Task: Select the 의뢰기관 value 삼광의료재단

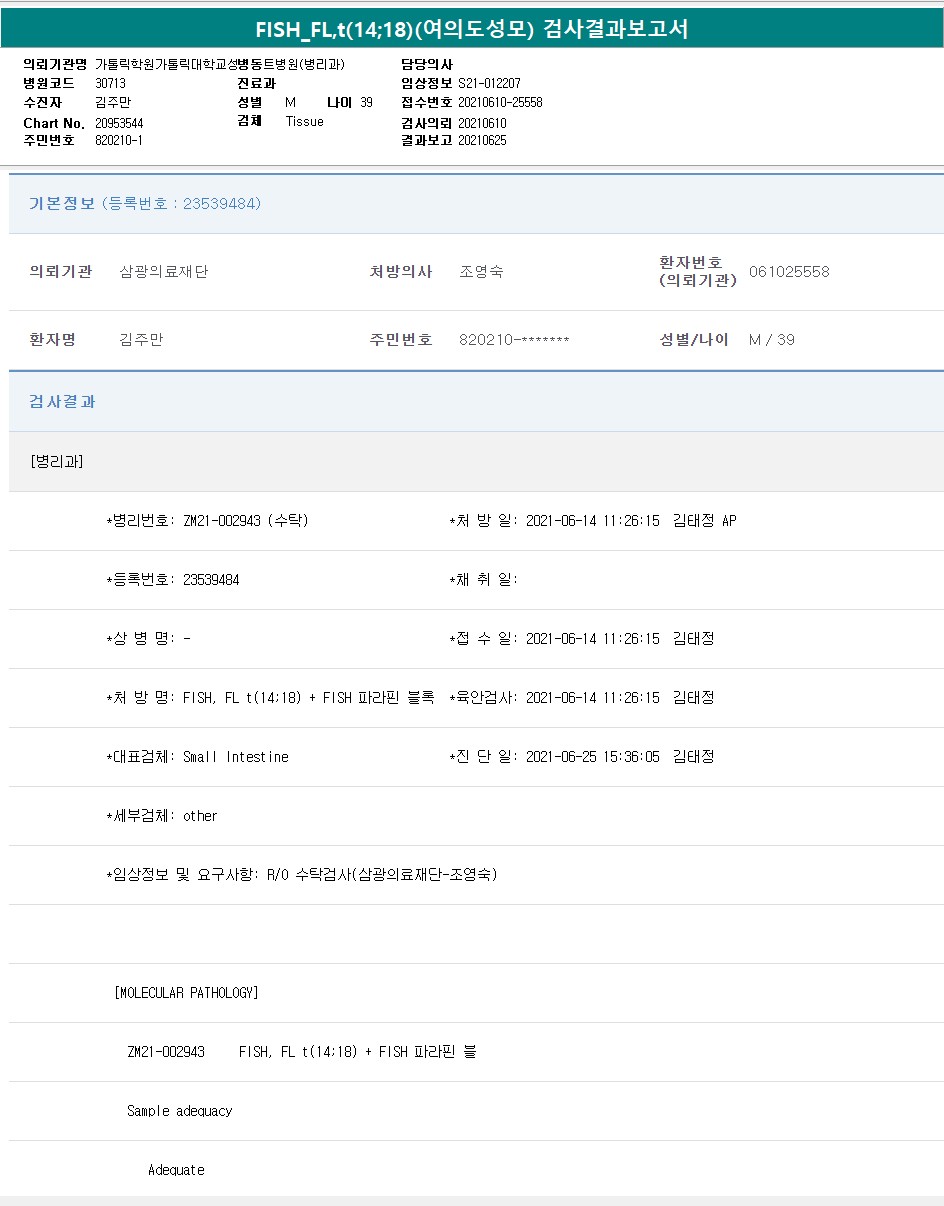Action: point(164,271)
